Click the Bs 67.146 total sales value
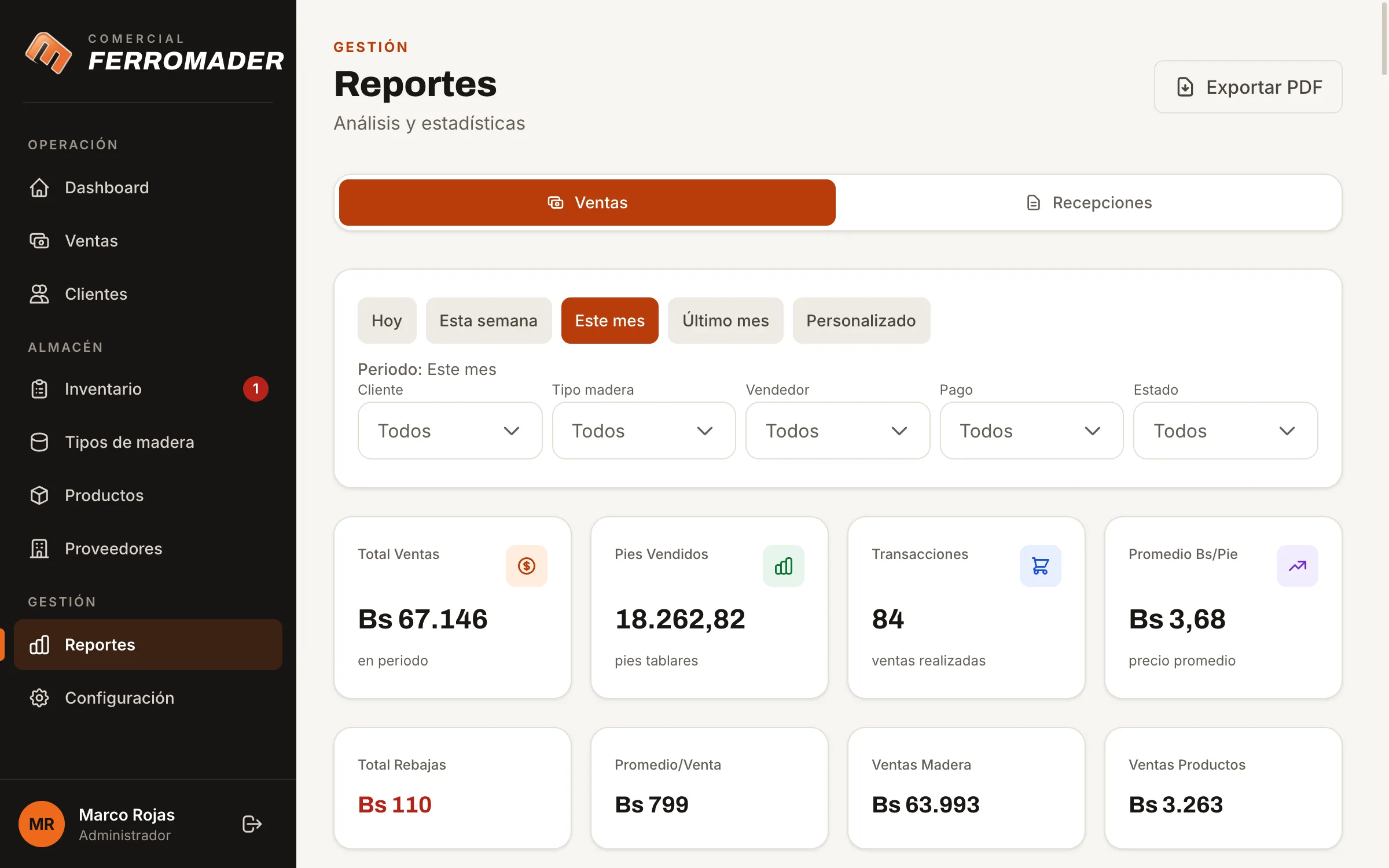1389x868 pixels. coord(422,619)
